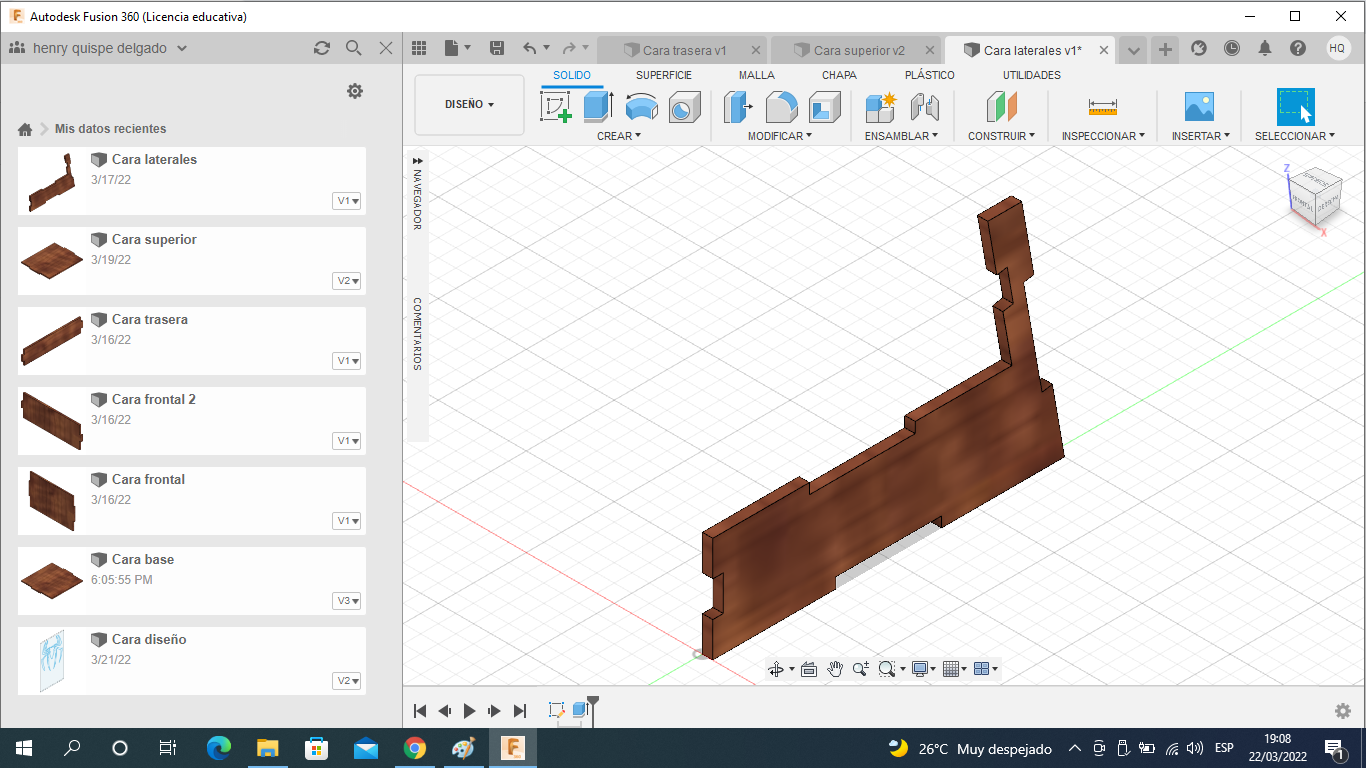Activate the Select tool icon
The height and width of the screenshot is (768, 1366).
coord(1295,107)
